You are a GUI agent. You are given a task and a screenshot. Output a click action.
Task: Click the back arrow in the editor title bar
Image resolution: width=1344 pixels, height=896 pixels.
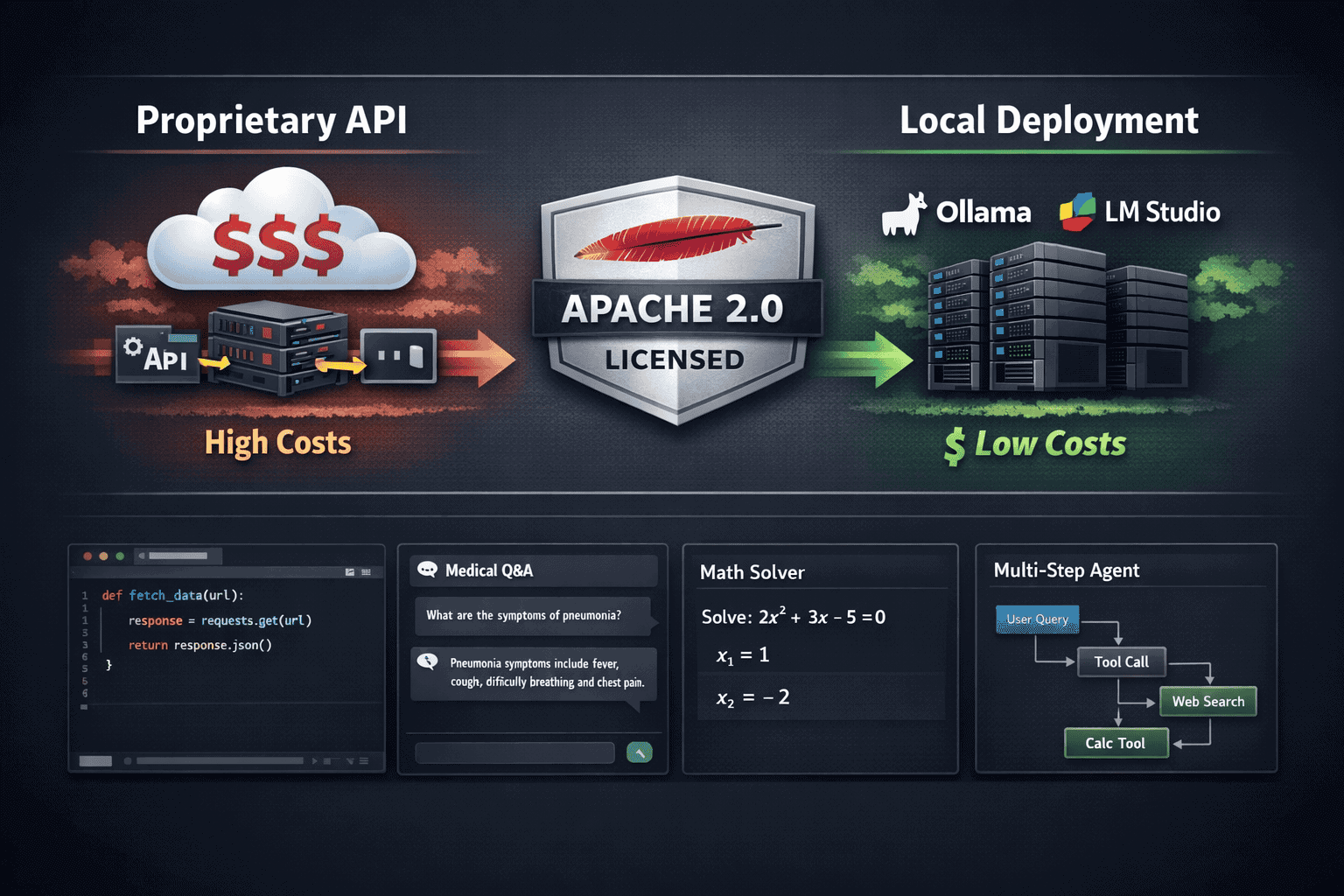pos(141,556)
